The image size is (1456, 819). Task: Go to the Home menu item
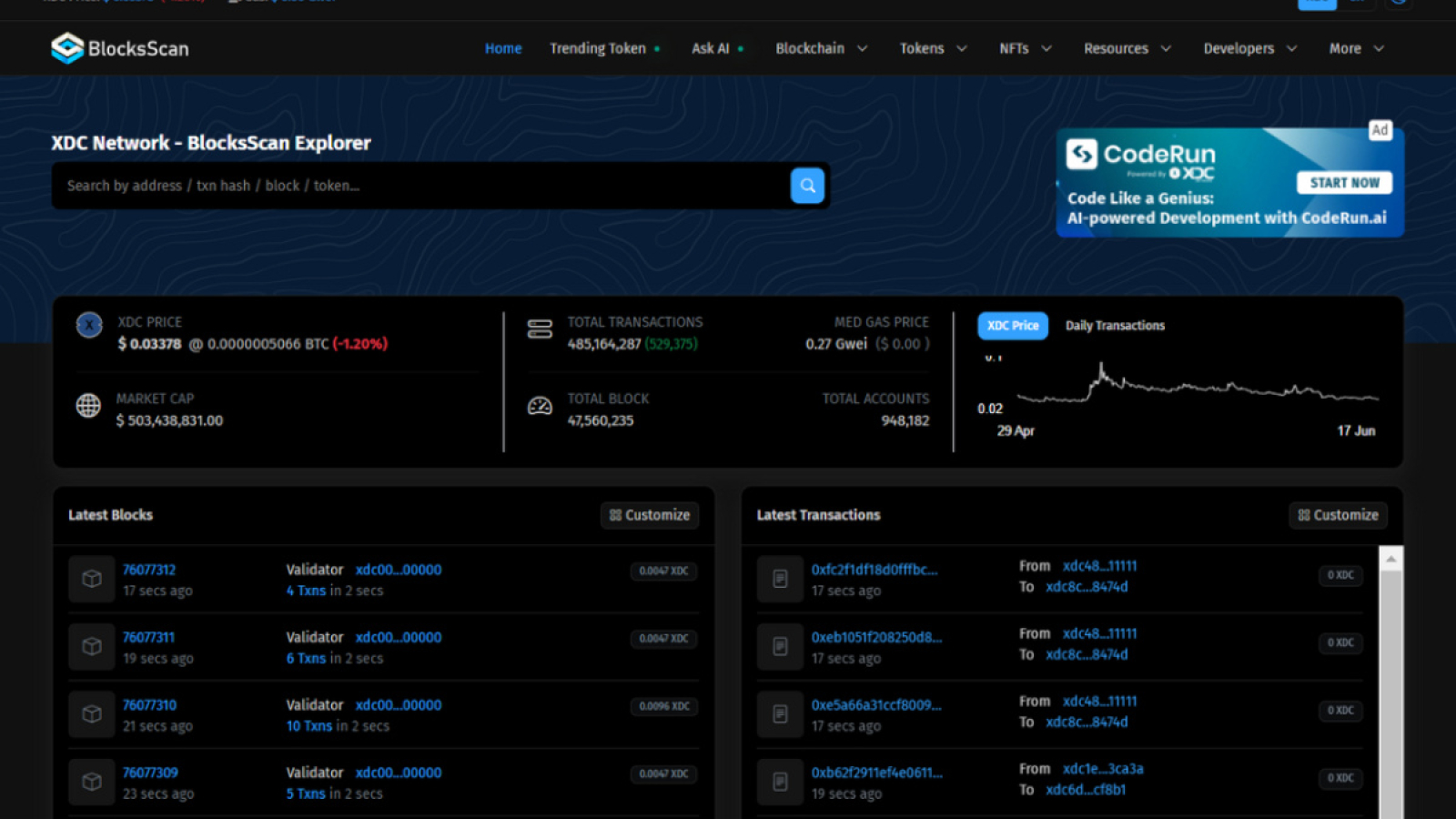tap(503, 48)
